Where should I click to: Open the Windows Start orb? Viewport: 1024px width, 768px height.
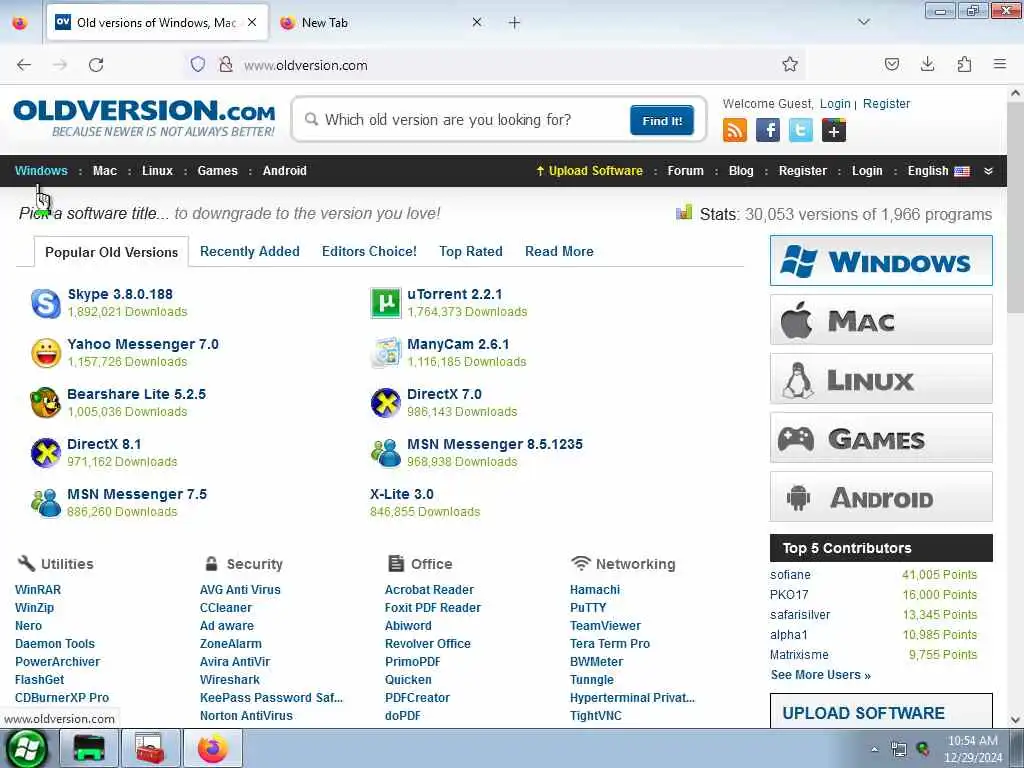click(27, 748)
